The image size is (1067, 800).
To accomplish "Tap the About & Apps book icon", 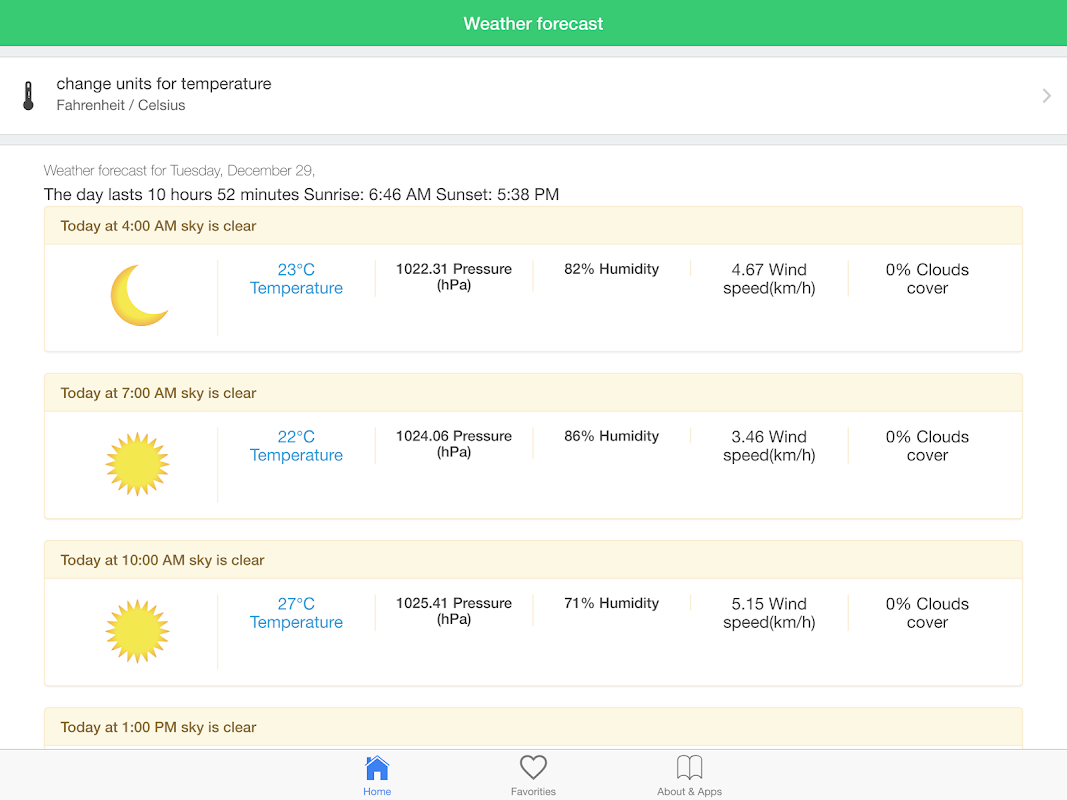I will pos(690,768).
